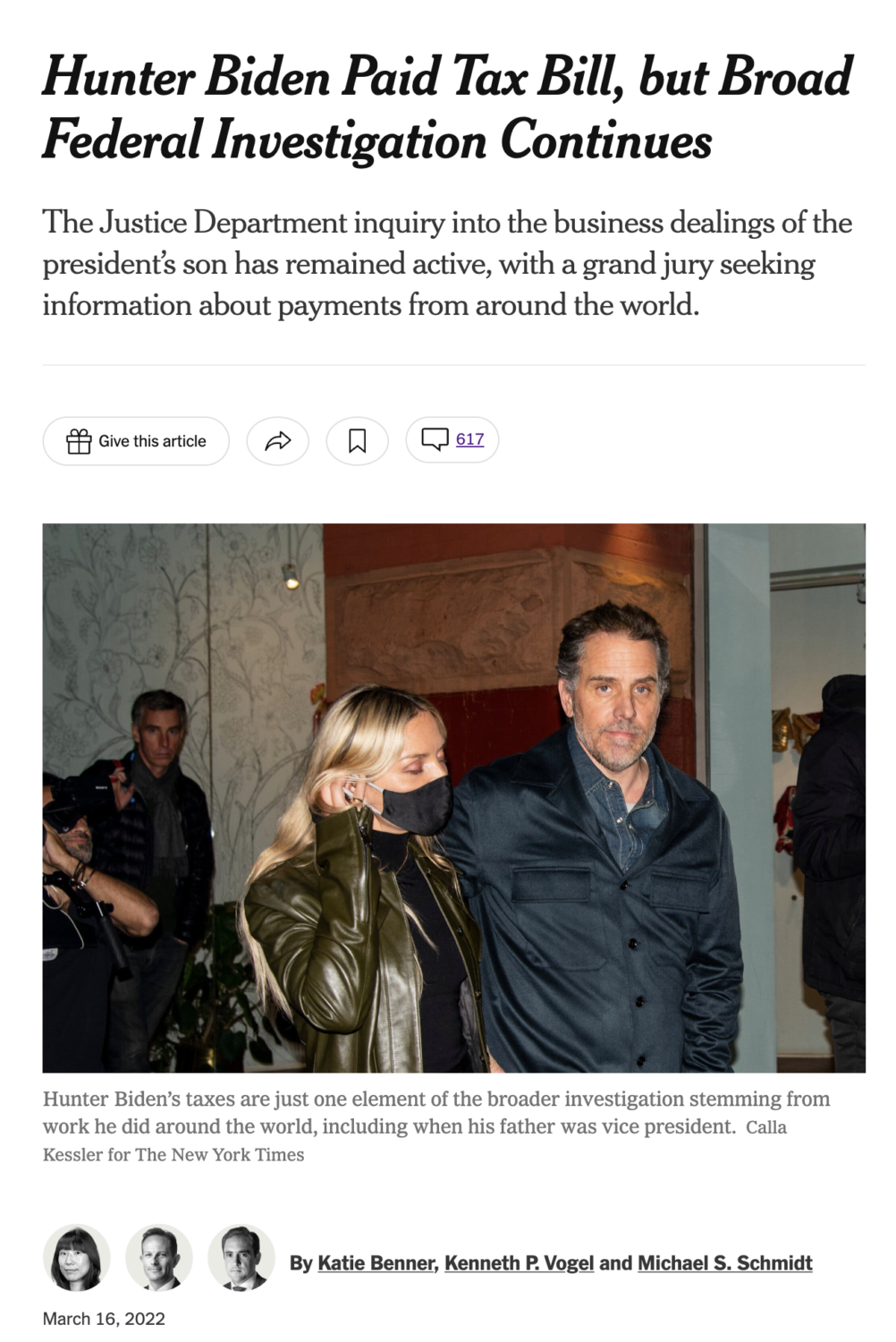896x1342 pixels.
Task: Save article with the bookmark icon
Action: tap(357, 441)
